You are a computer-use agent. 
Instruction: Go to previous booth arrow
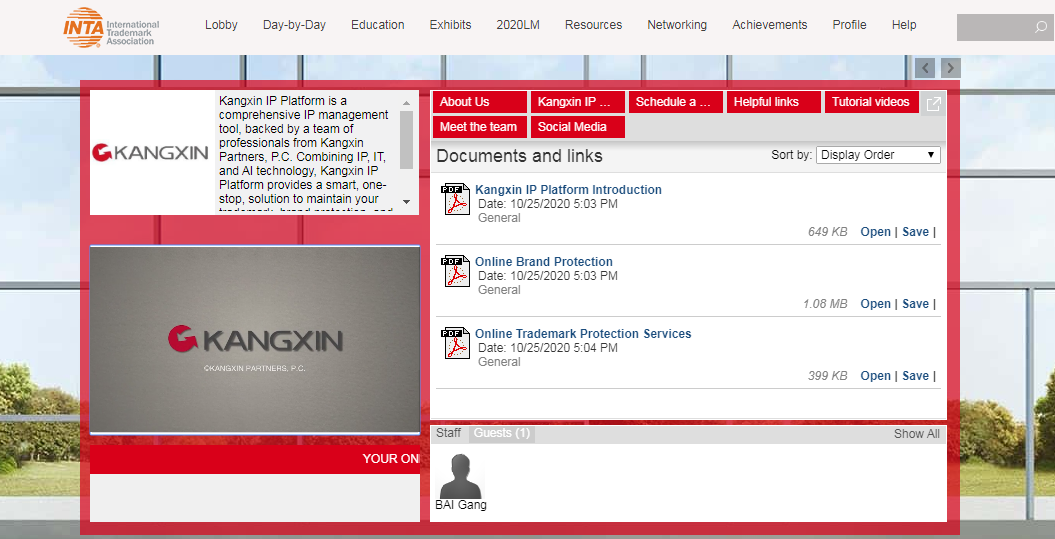(x=925, y=67)
